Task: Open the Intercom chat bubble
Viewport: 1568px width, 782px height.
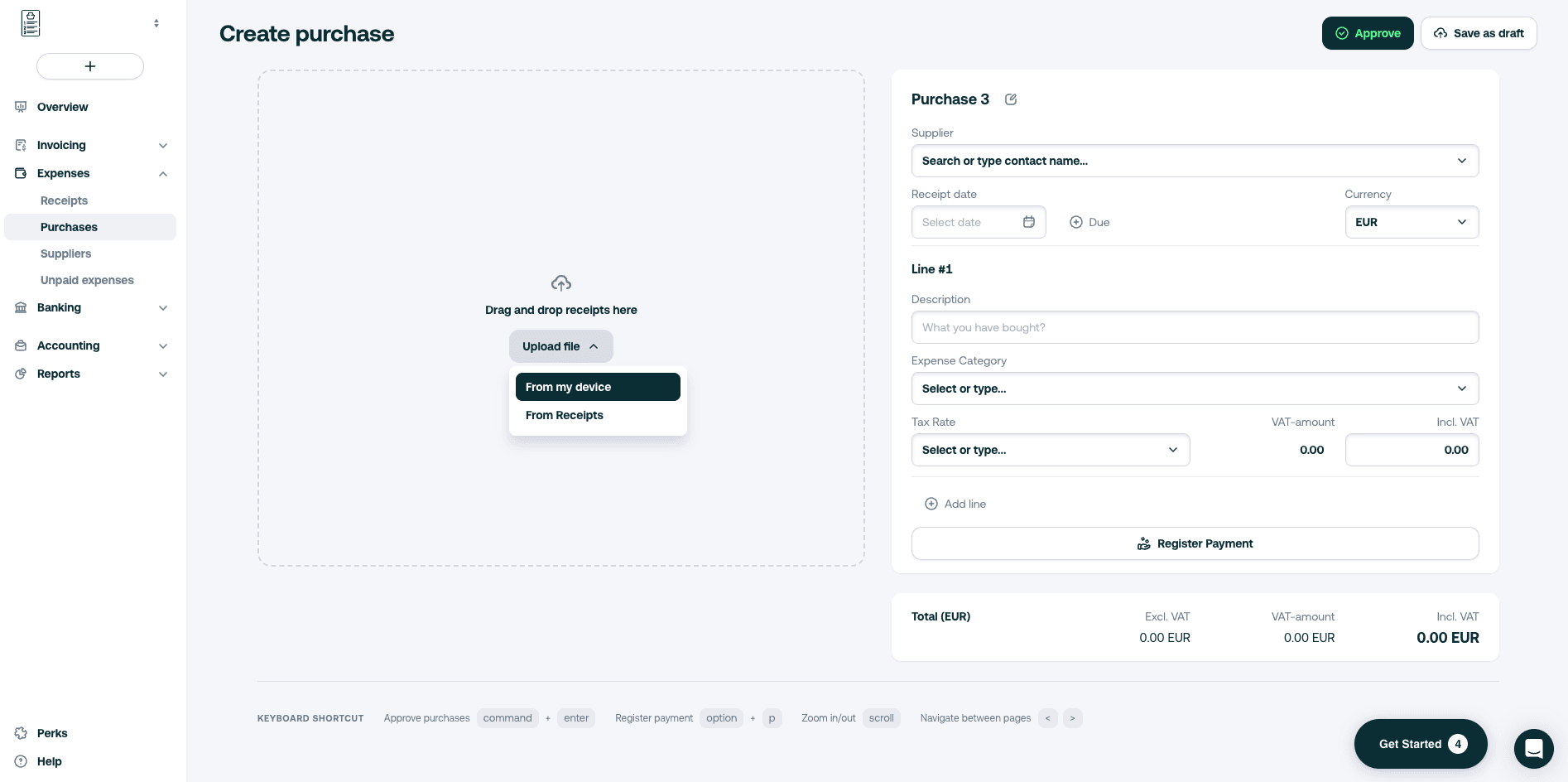Action: tap(1533, 748)
